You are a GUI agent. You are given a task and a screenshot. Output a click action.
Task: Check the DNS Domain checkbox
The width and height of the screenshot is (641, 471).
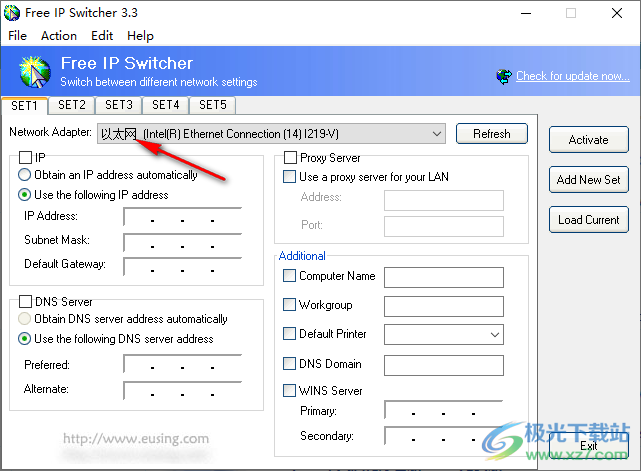(289, 363)
